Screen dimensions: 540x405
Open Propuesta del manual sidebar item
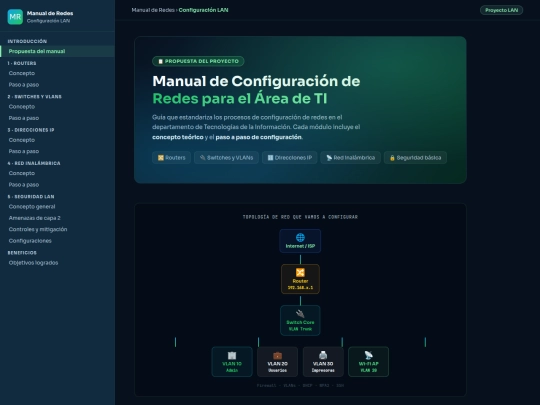57,51
